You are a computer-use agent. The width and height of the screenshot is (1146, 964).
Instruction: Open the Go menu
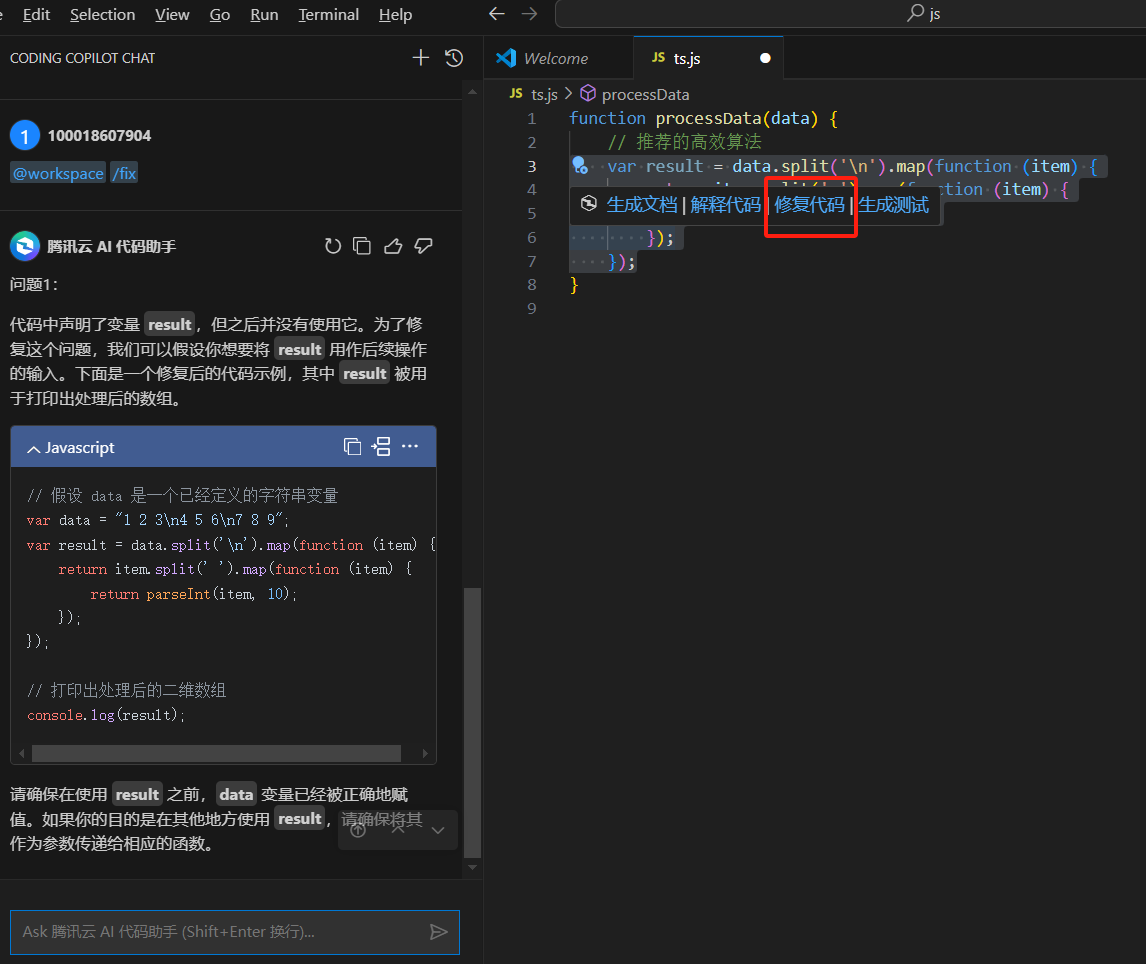click(220, 15)
